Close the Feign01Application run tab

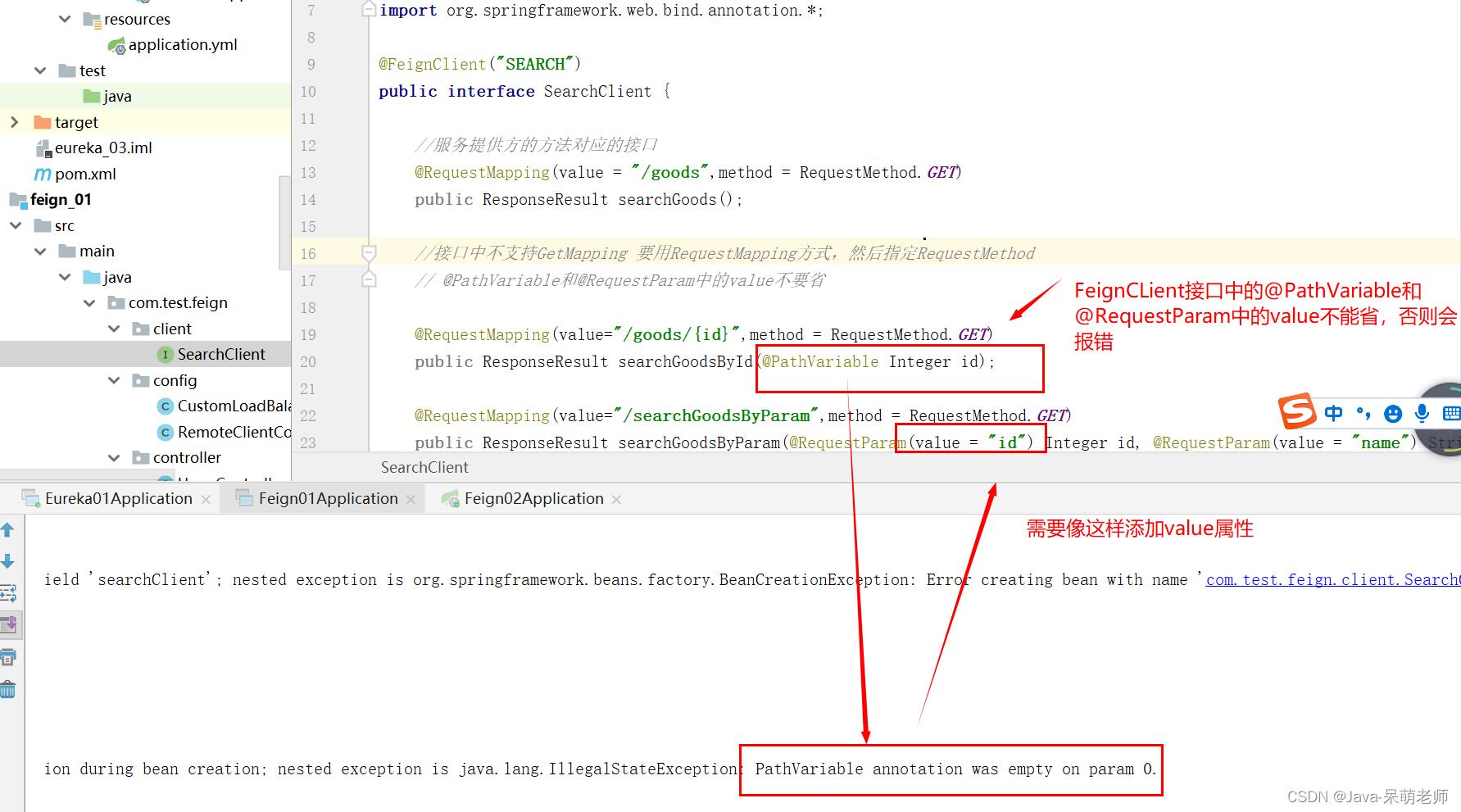click(411, 500)
